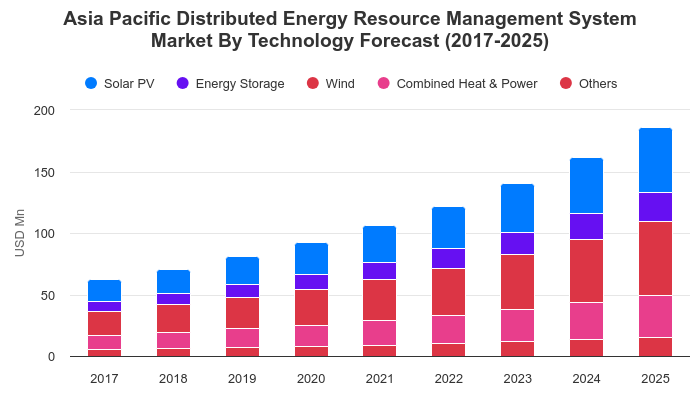Click the blue Solar PV segment for 2023
The height and width of the screenshot is (400, 700).
(x=517, y=208)
